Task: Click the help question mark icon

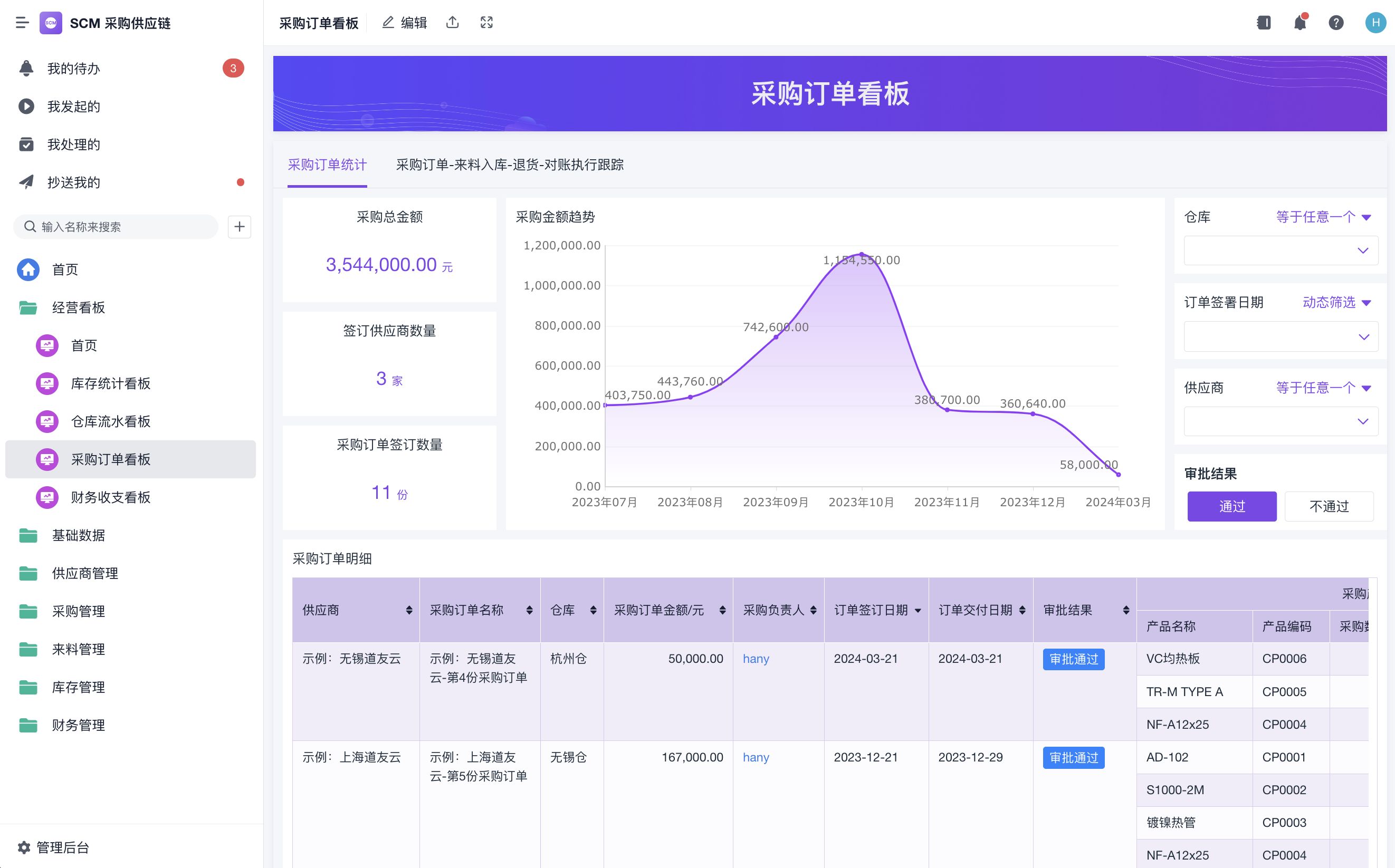Action: 1336,23
